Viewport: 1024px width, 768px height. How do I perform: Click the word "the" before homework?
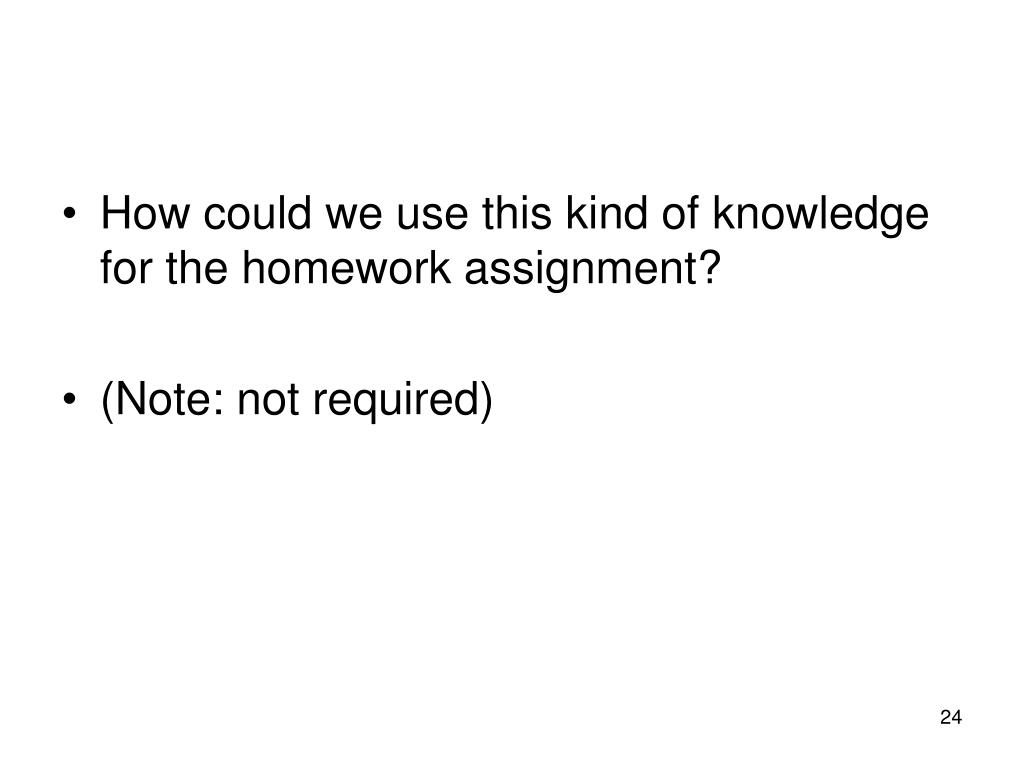click(196, 267)
